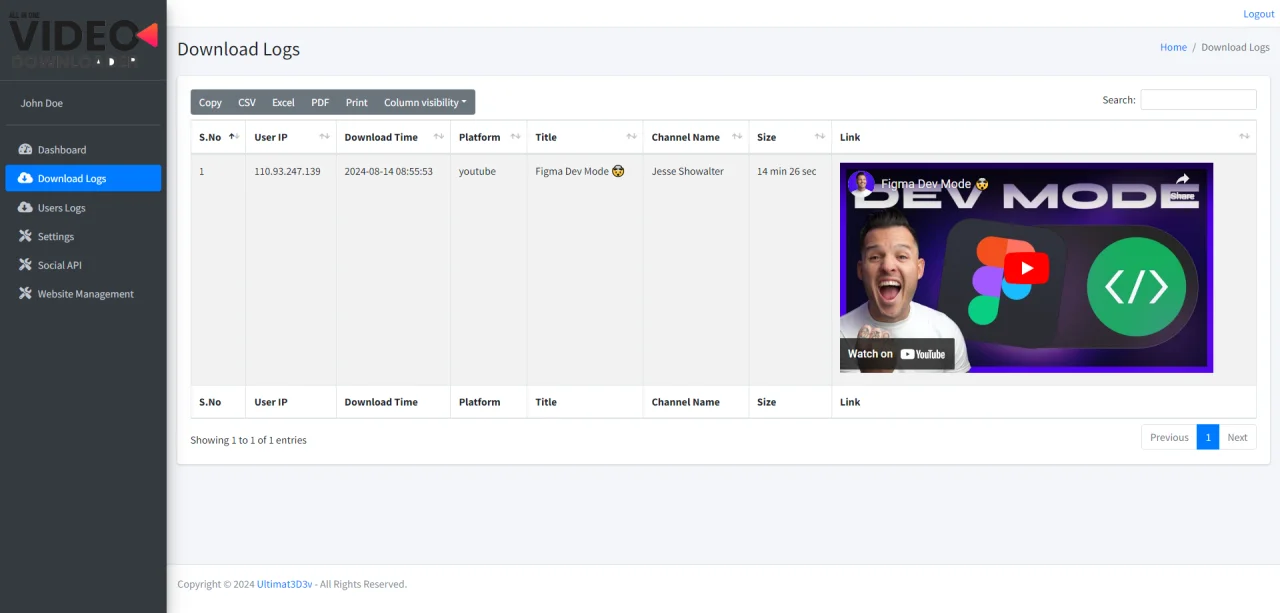Open Social API in the sidebar
The width and height of the screenshot is (1280, 613).
pos(83,265)
